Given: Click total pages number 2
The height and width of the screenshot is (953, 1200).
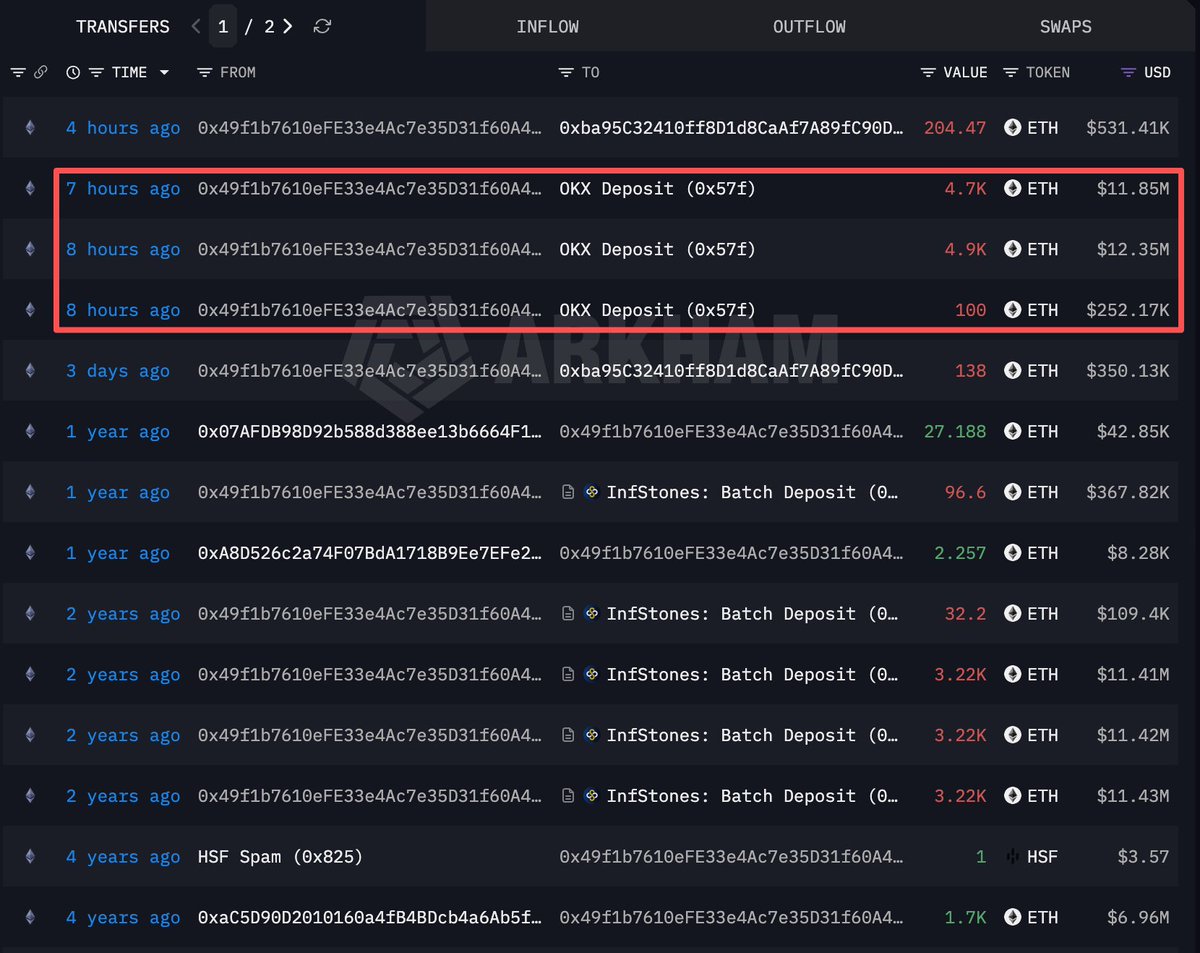Looking at the screenshot, I should click(x=269, y=27).
